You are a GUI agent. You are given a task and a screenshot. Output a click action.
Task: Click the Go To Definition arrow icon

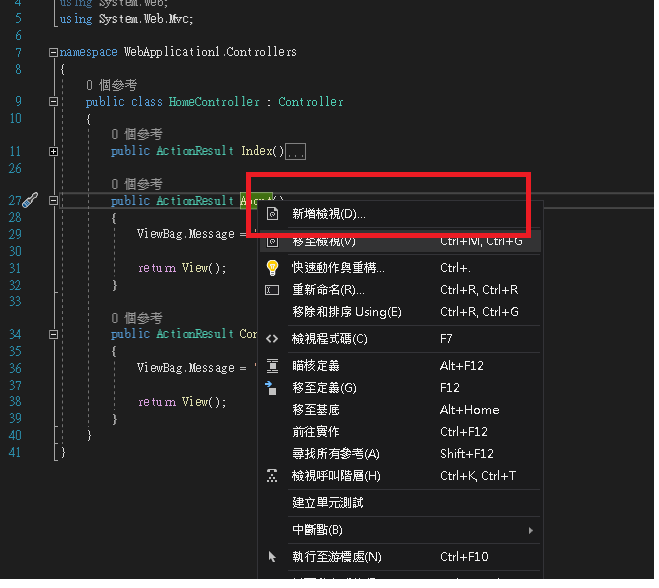(x=273, y=390)
